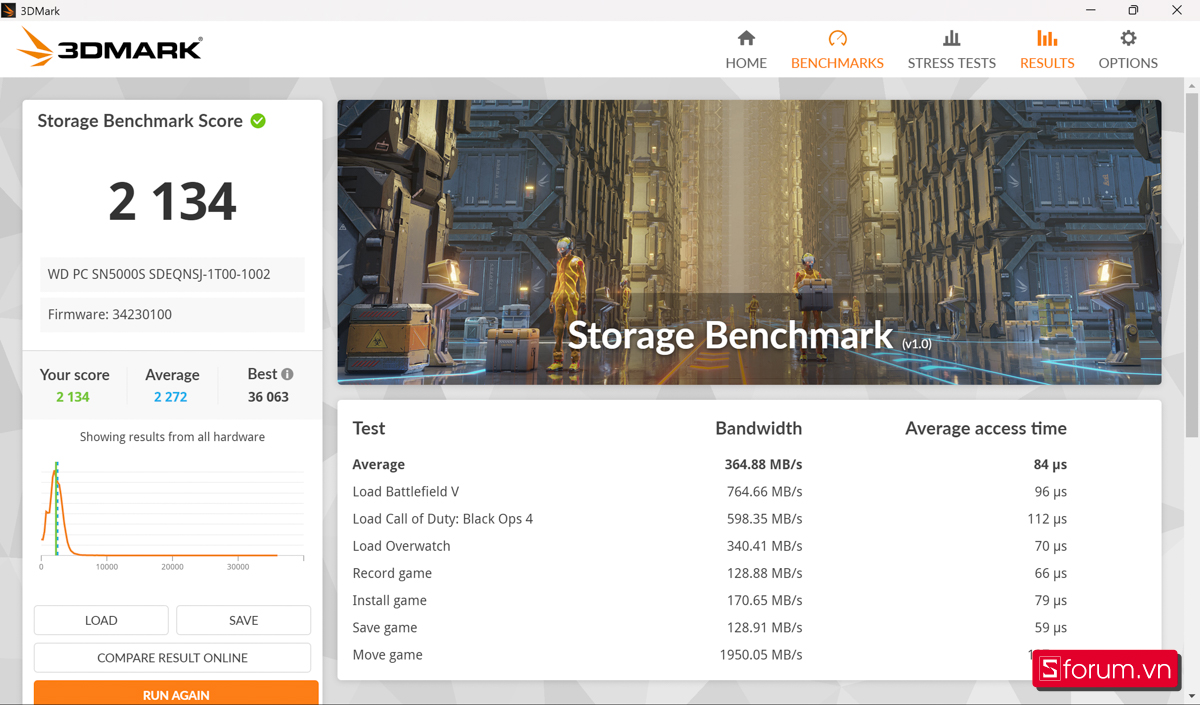Click the Best score info icon
1200x705 pixels.
click(x=287, y=374)
